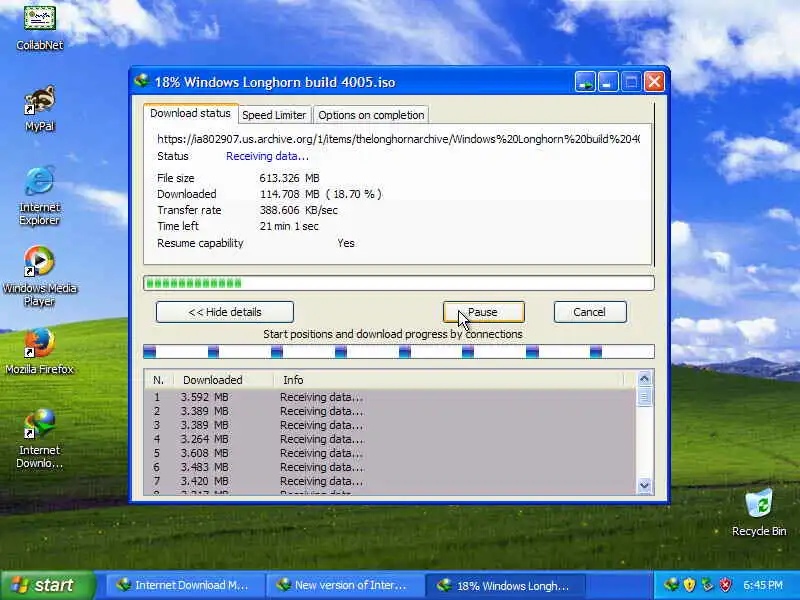Select connection row 6 with 3.483 MB
The image size is (800, 600).
click(390, 467)
